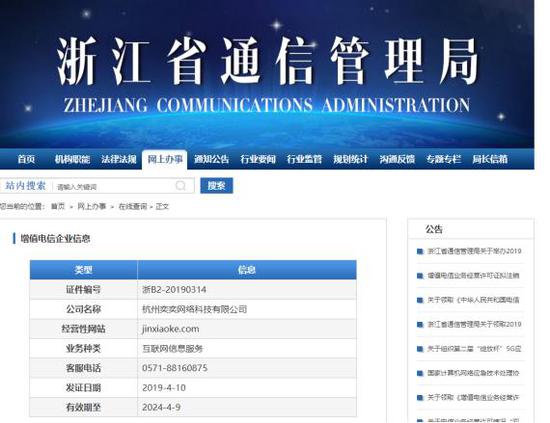Open notice 浙江省通信管理局关于领取2019

tap(474, 324)
